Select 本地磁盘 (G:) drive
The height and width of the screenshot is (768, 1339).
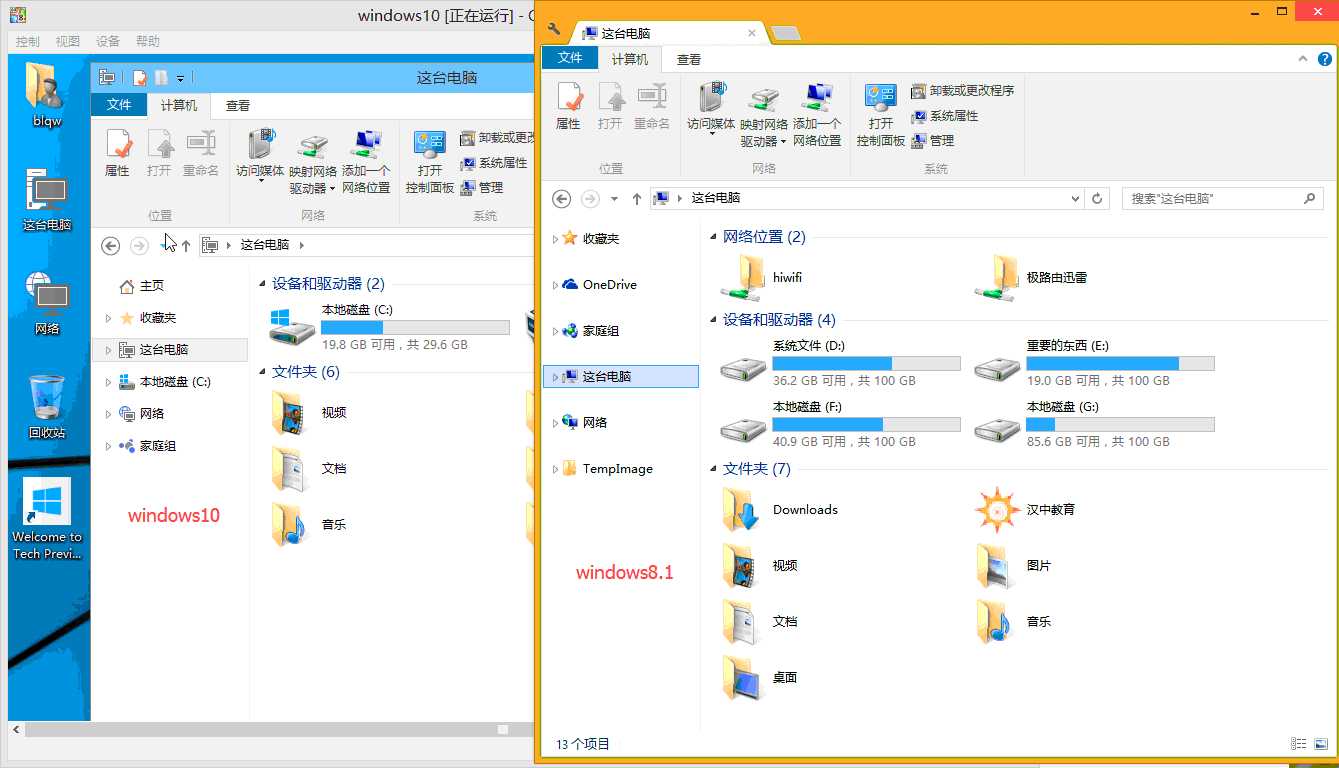pyautogui.click(x=1094, y=424)
